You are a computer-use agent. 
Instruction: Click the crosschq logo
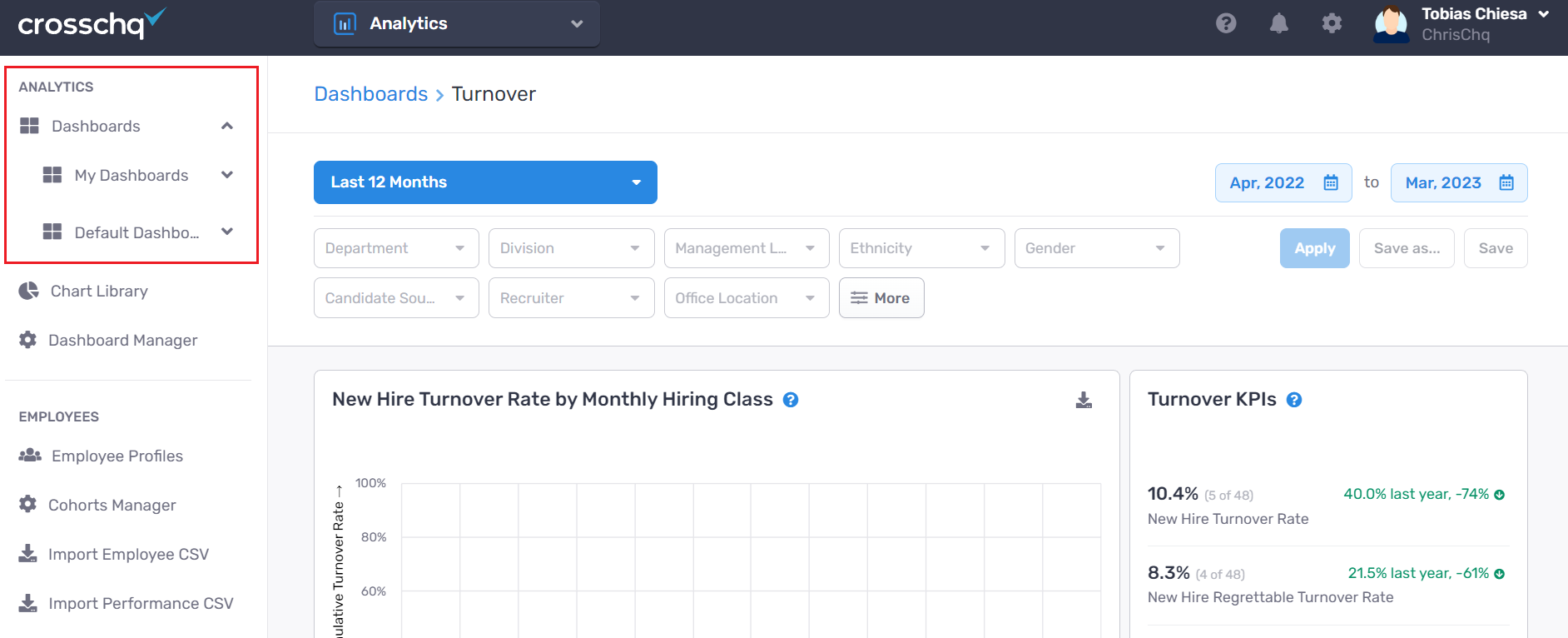(92, 23)
